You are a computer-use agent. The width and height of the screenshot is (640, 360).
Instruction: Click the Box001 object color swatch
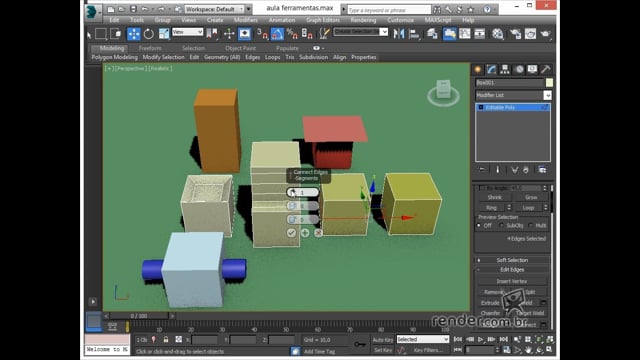tap(549, 83)
